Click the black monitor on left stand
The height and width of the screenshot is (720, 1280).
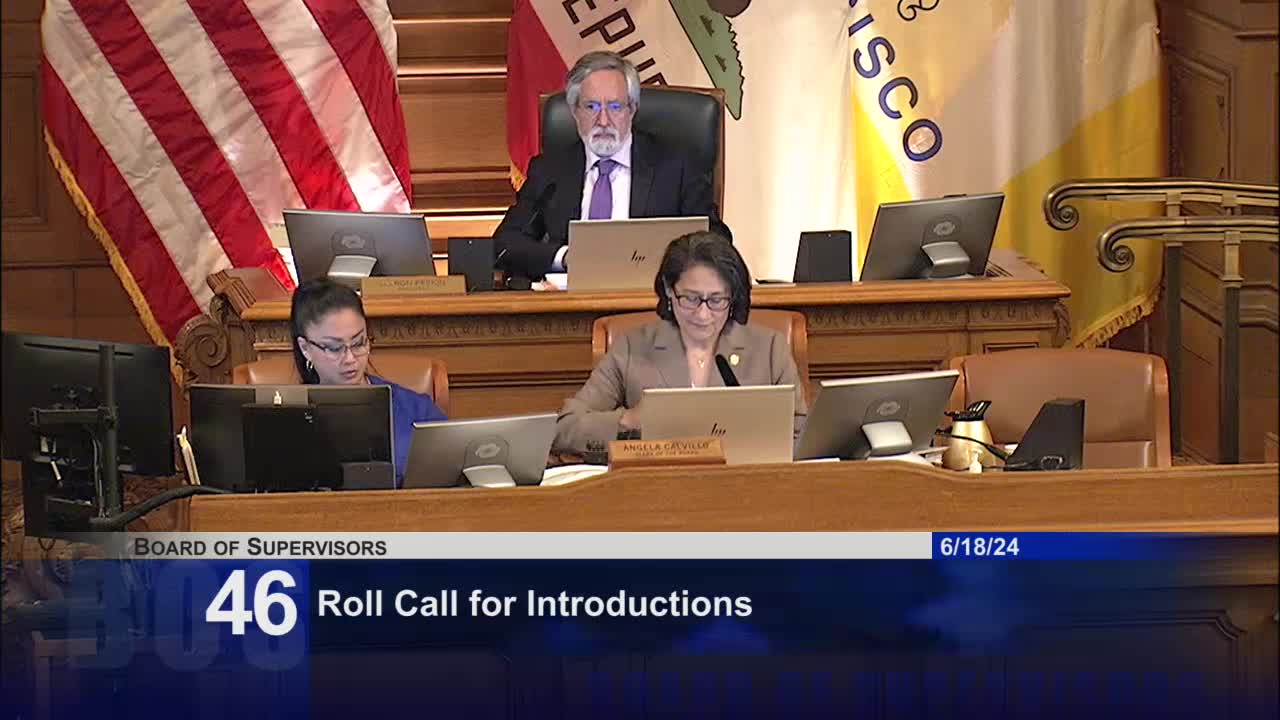[x=86, y=403]
